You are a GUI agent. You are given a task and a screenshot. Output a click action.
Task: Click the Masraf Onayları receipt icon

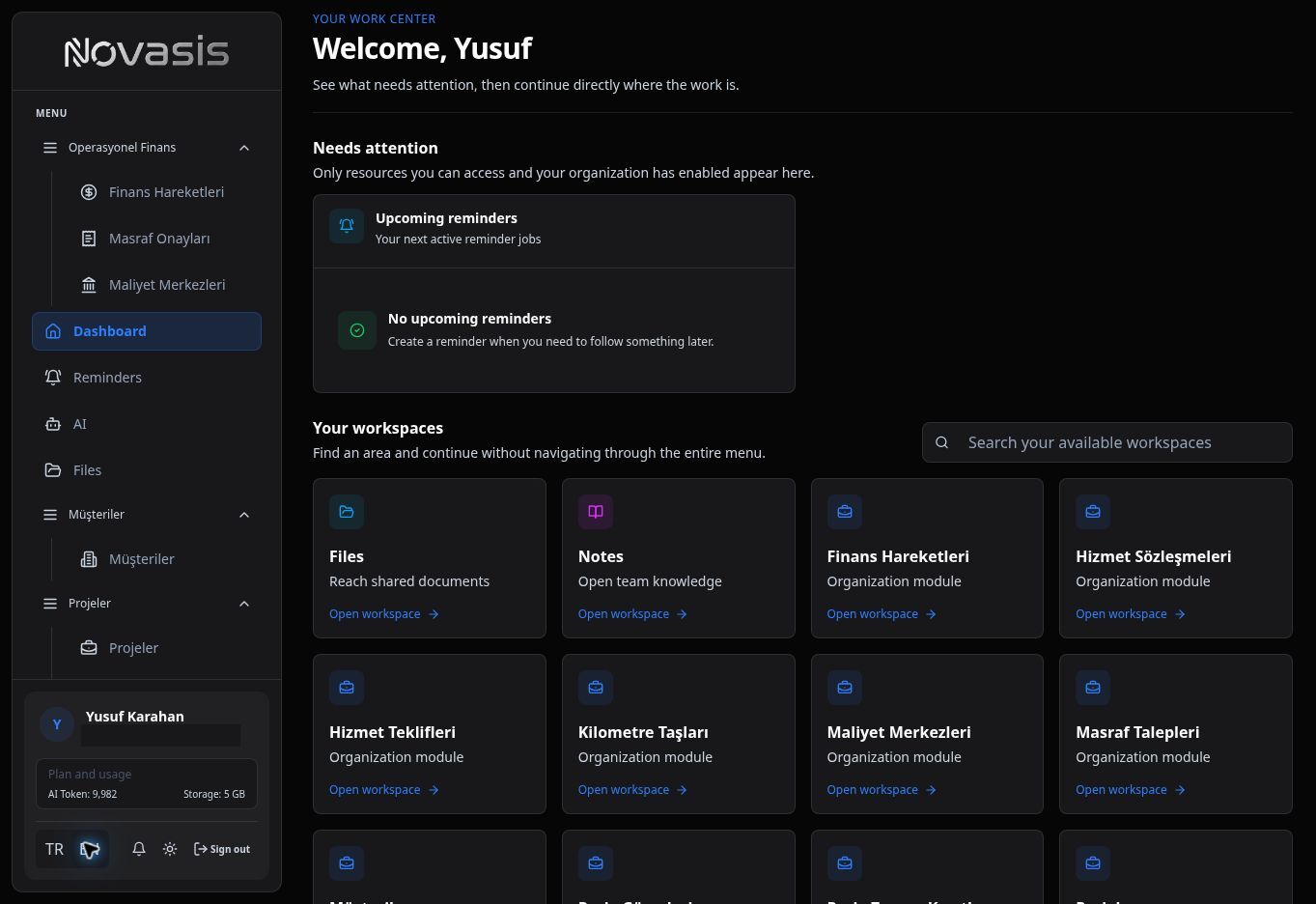click(89, 239)
